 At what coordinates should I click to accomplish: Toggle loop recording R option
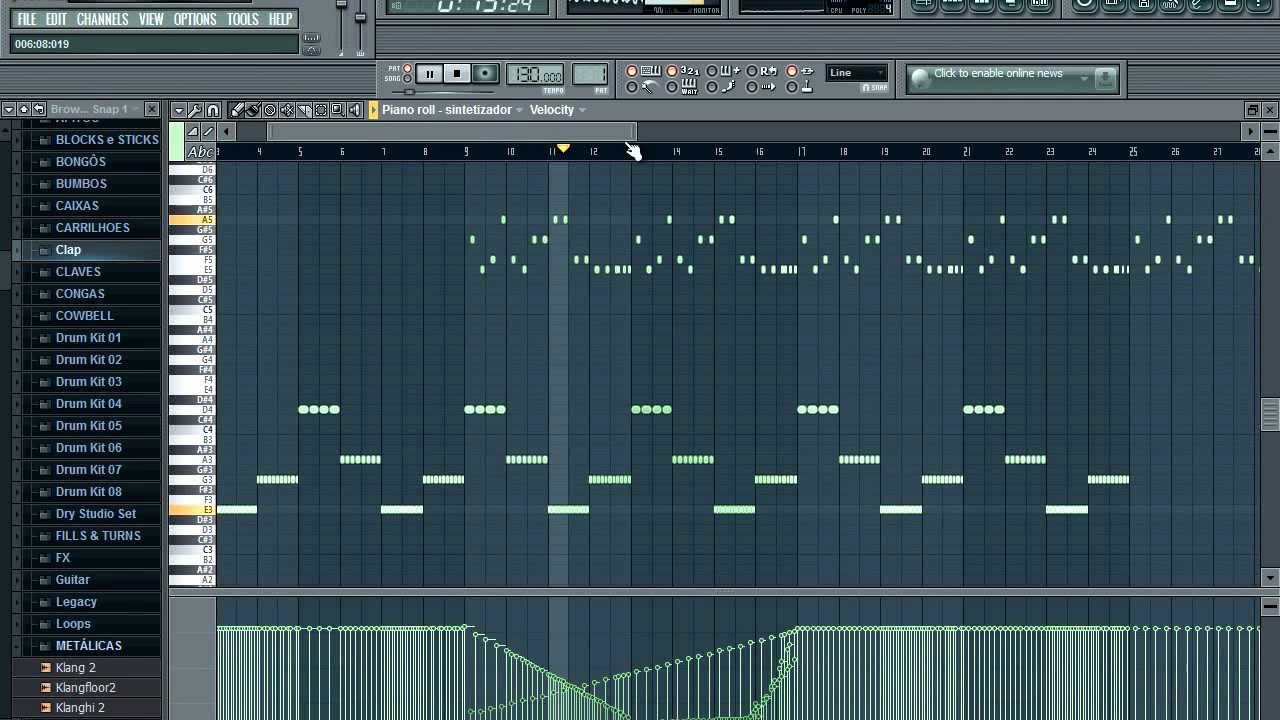(x=752, y=71)
